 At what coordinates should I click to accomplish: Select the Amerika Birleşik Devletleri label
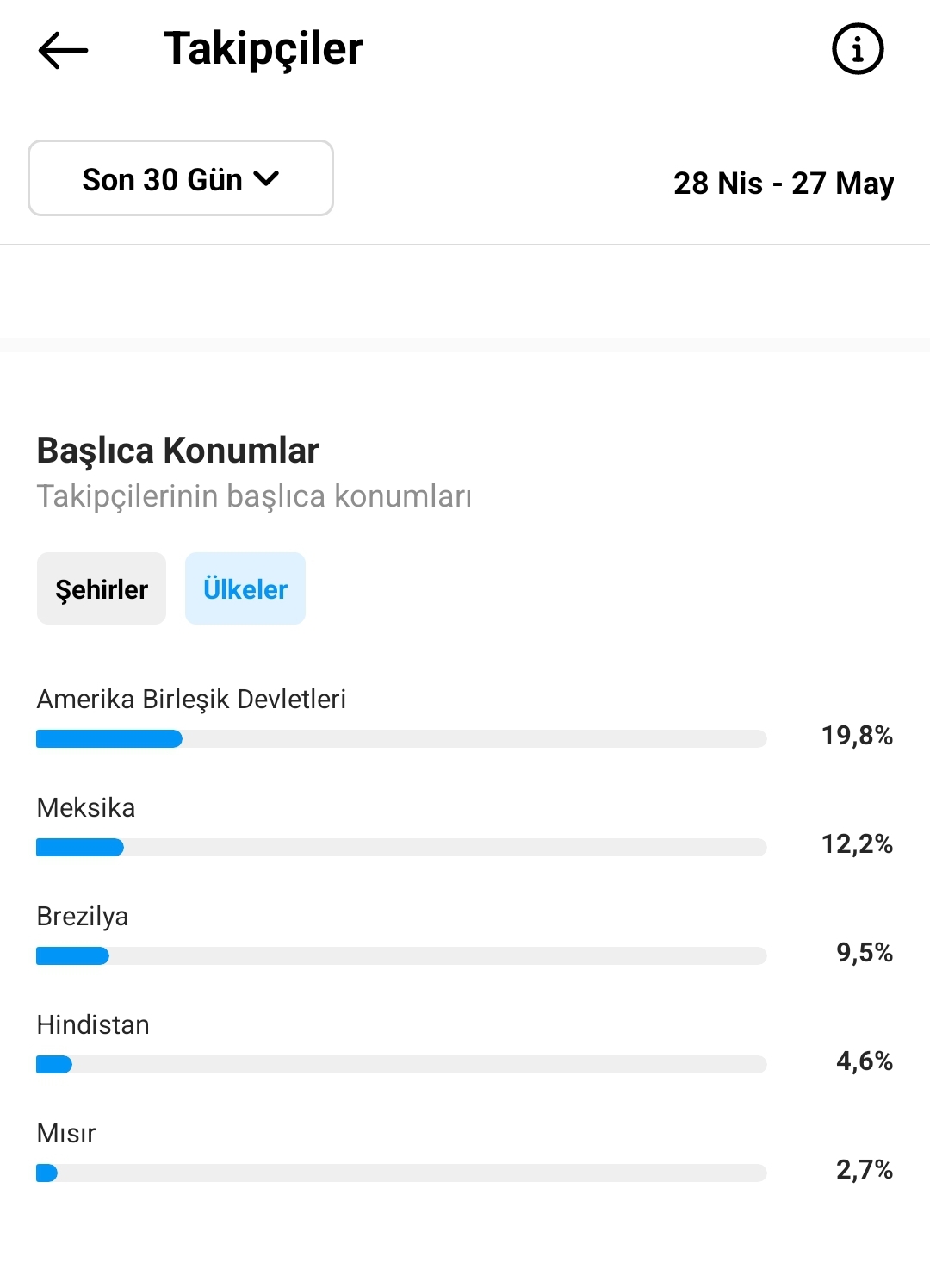click(x=191, y=699)
